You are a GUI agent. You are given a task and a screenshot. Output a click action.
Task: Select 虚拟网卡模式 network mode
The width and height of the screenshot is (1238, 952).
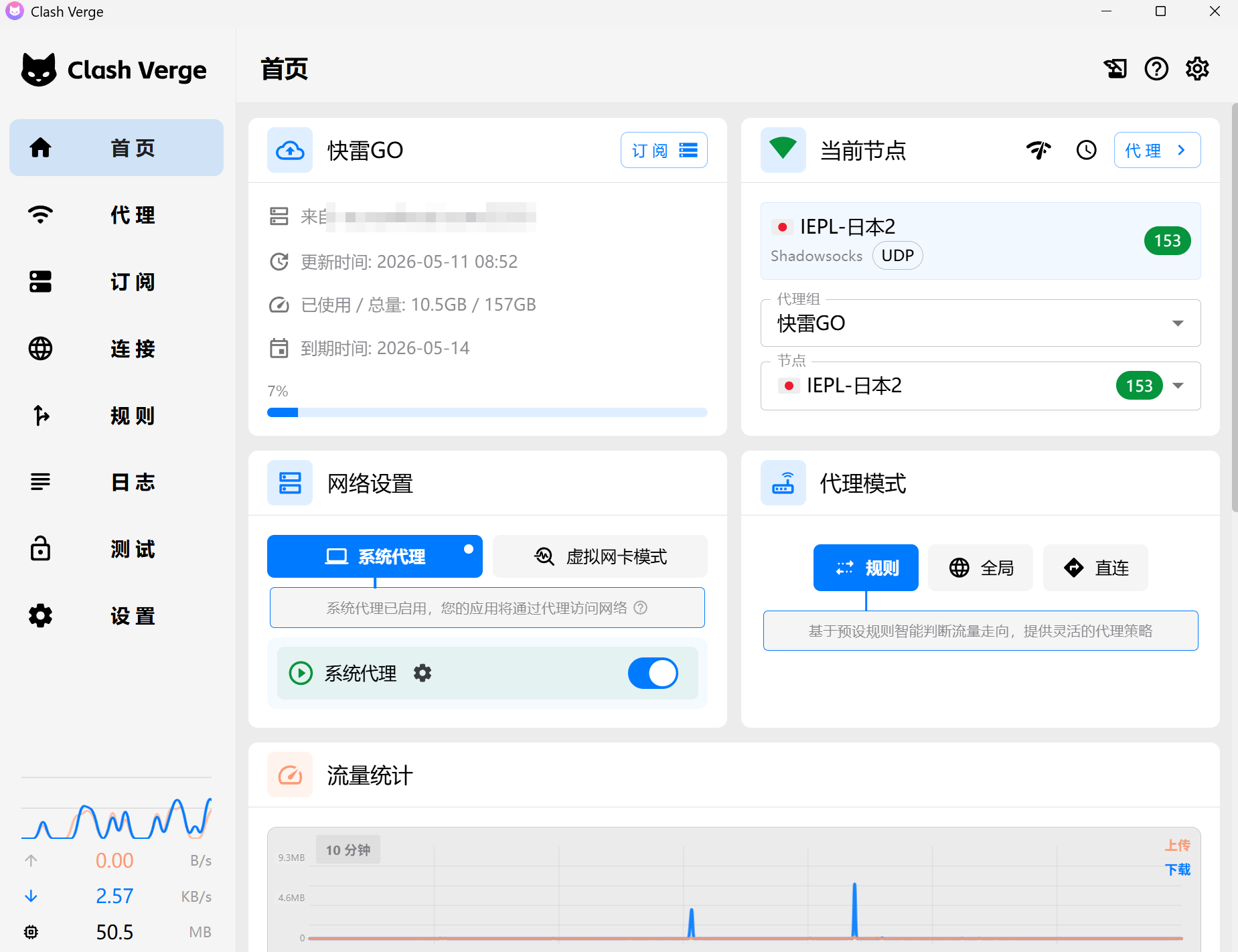click(x=600, y=556)
